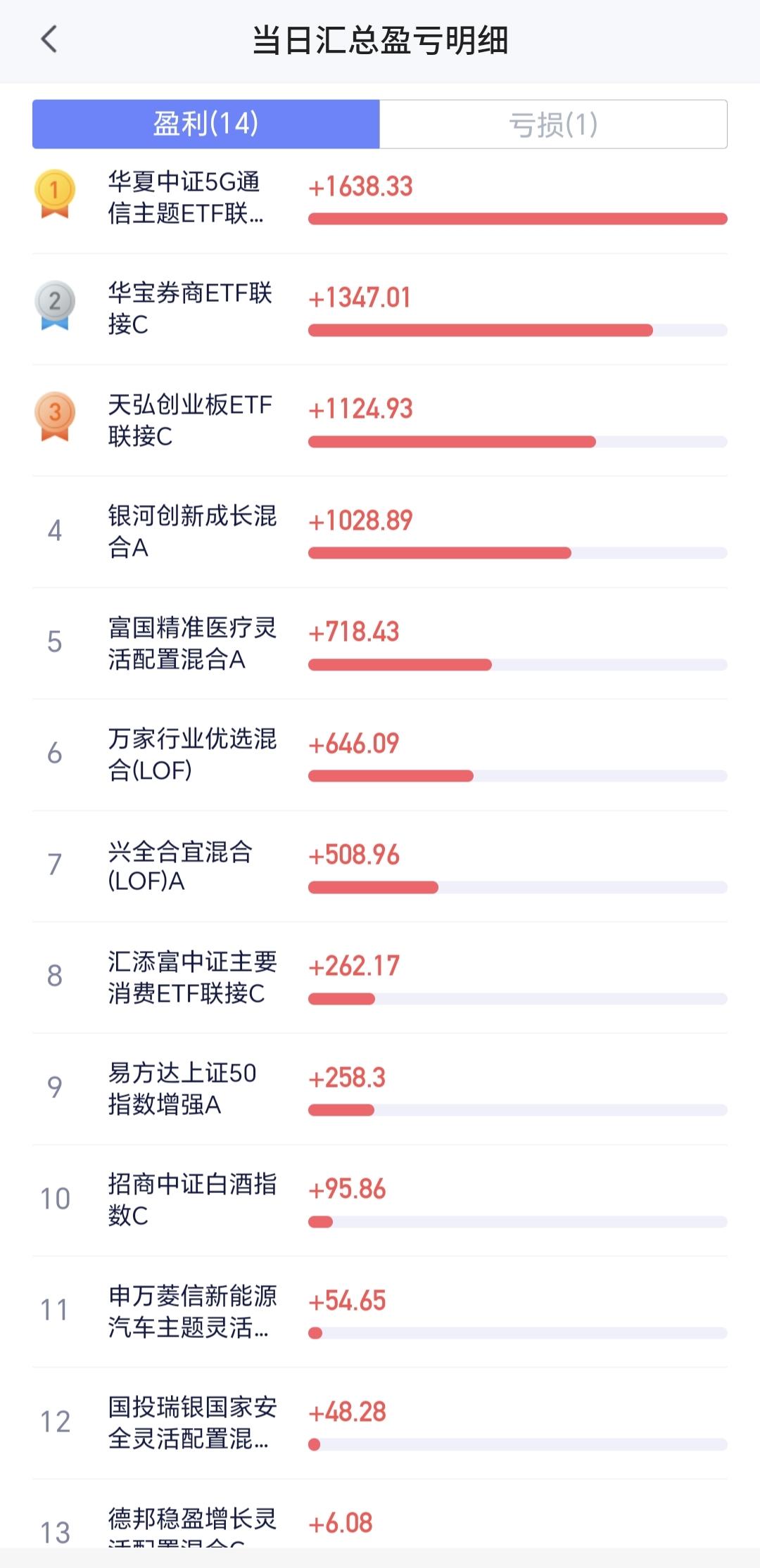Select 天弘创业板ETF联接C fund name
The height and width of the screenshot is (1568, 760).
pos(189,420)
